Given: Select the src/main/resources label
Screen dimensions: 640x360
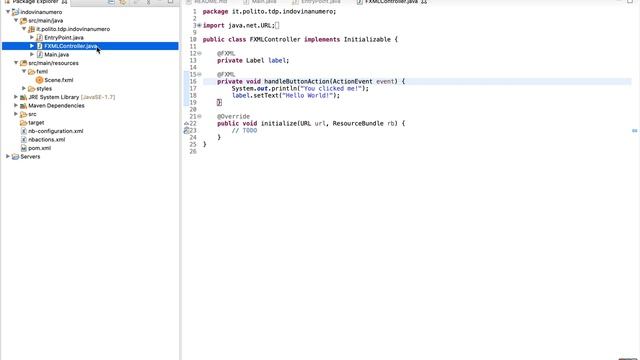Looking at the screenshot, I should [x=53, y=63].
